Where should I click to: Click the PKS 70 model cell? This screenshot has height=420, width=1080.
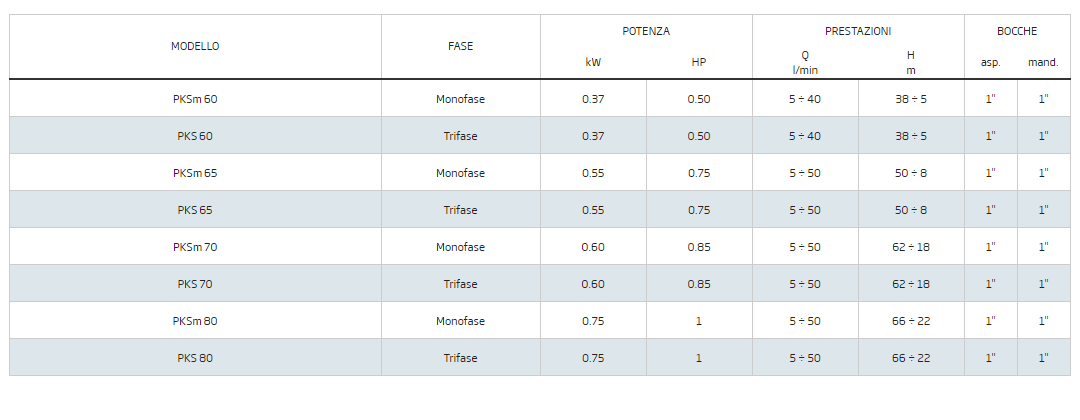pos(195,284)
